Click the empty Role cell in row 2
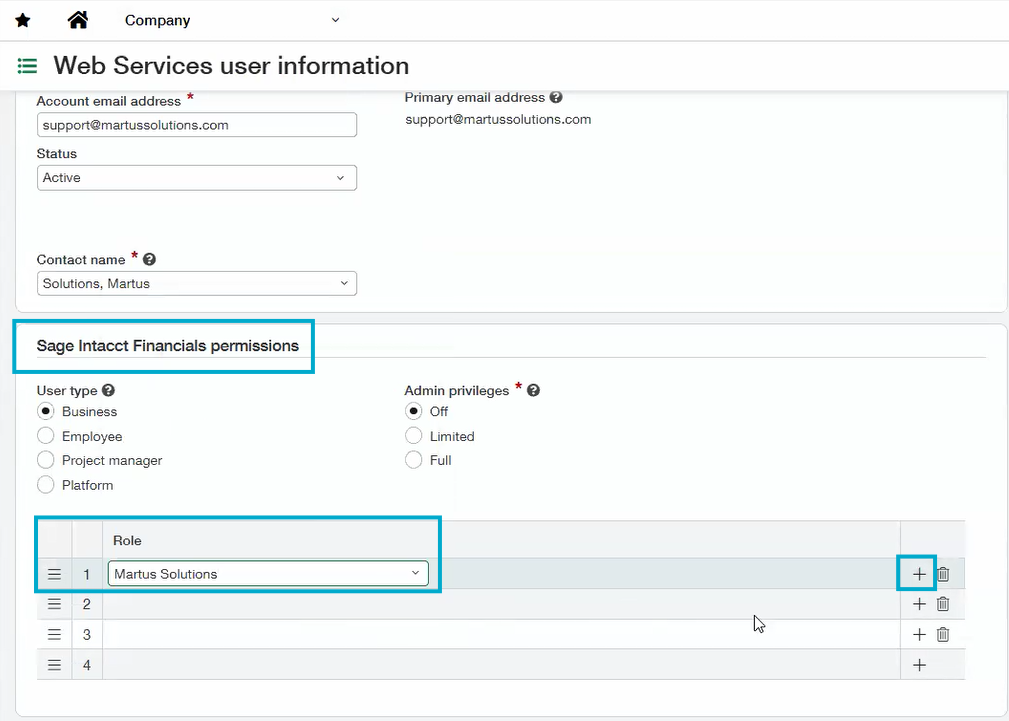Screen dimensions: 1009x721 pos(501,604)
